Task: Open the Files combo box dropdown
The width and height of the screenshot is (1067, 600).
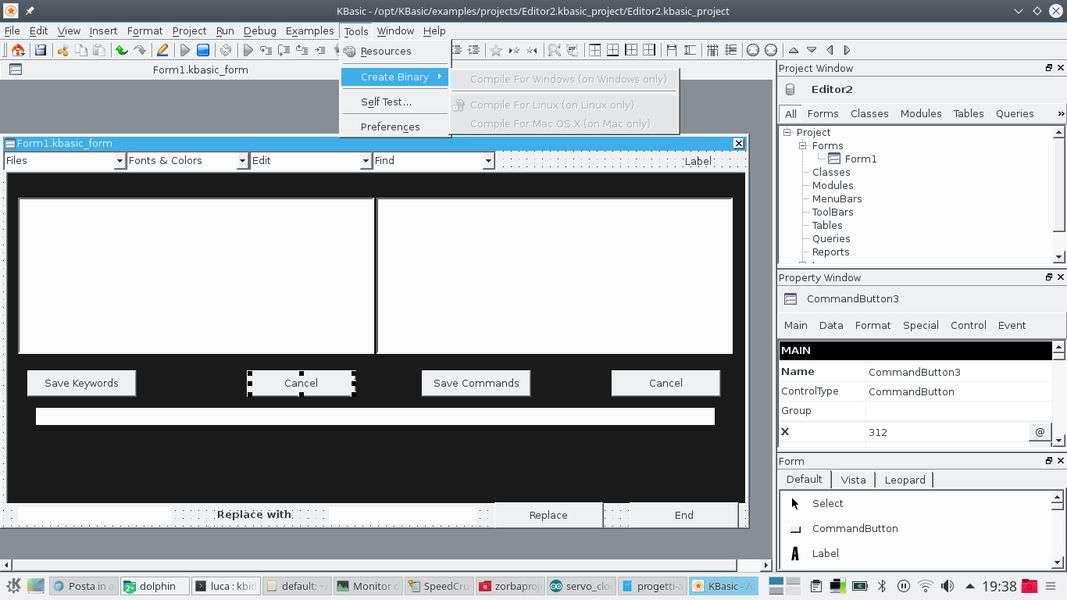Action: coord(119,161)
